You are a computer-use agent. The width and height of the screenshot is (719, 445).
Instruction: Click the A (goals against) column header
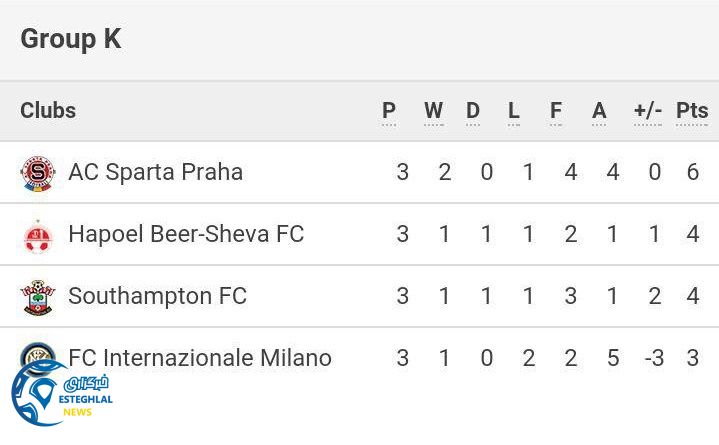[599, 111]
